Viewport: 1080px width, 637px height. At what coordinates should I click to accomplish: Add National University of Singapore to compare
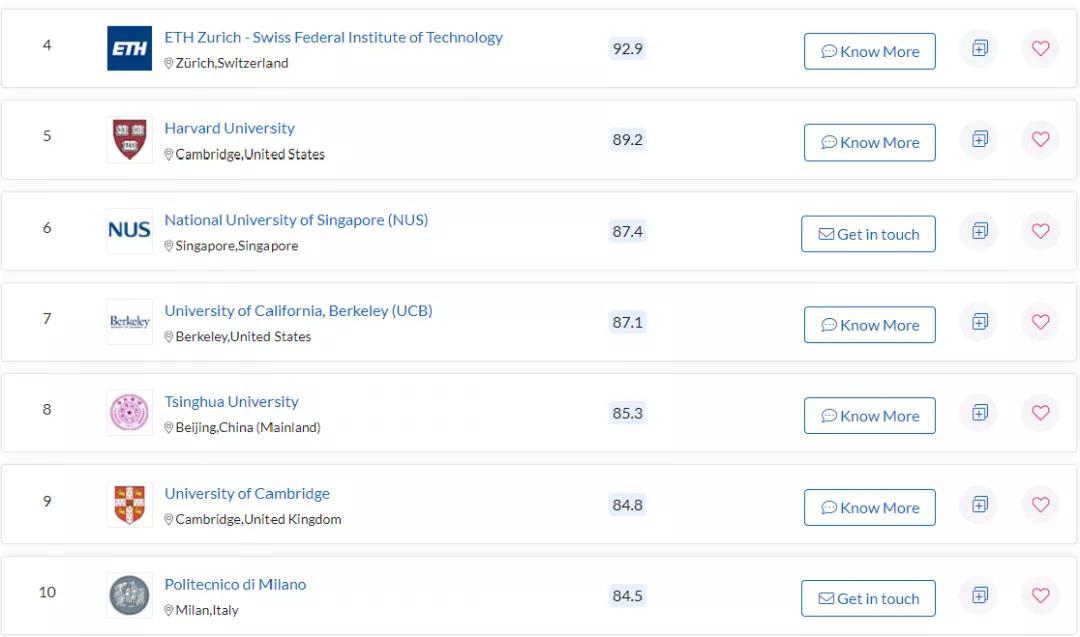979,231
